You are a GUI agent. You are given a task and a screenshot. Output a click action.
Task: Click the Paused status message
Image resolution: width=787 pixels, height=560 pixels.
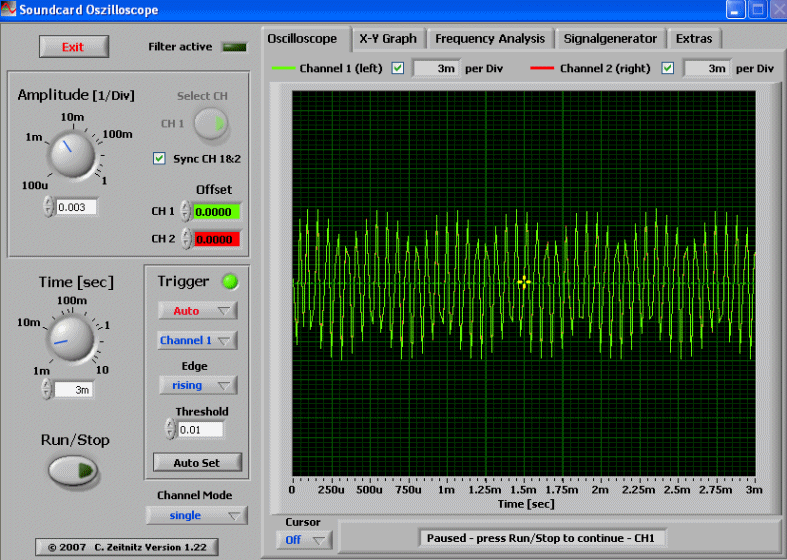pyautogui.click(x=542, y=538)
